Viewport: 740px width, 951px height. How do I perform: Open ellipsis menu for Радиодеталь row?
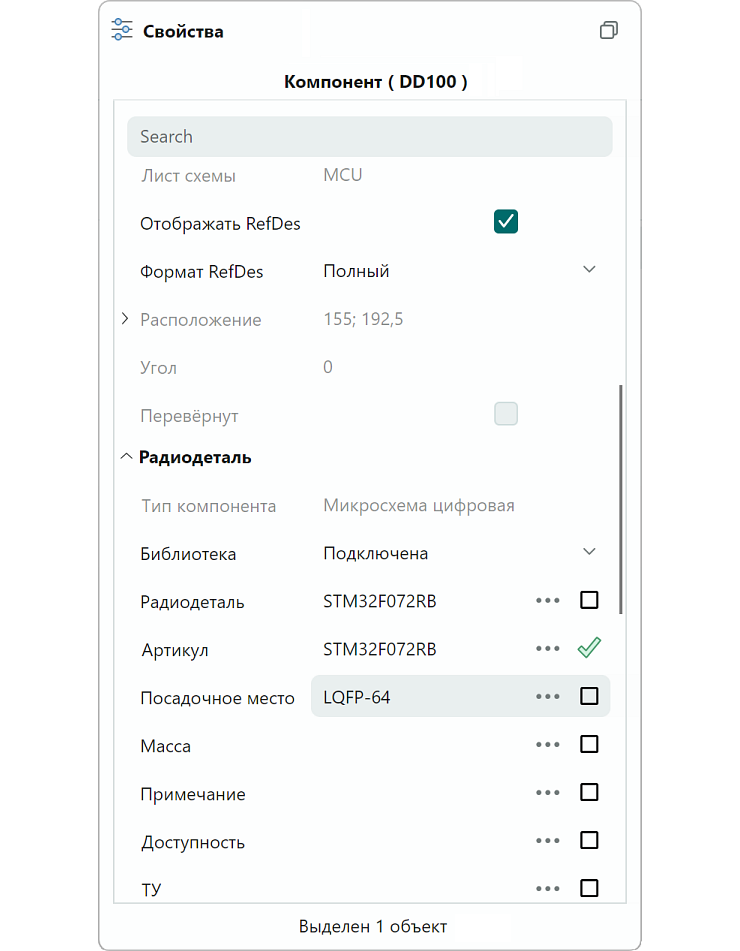click(547, 601)
